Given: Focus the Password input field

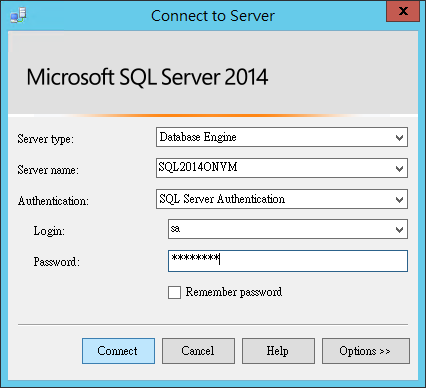Looking at the screenshot, I should coord(288,261).
